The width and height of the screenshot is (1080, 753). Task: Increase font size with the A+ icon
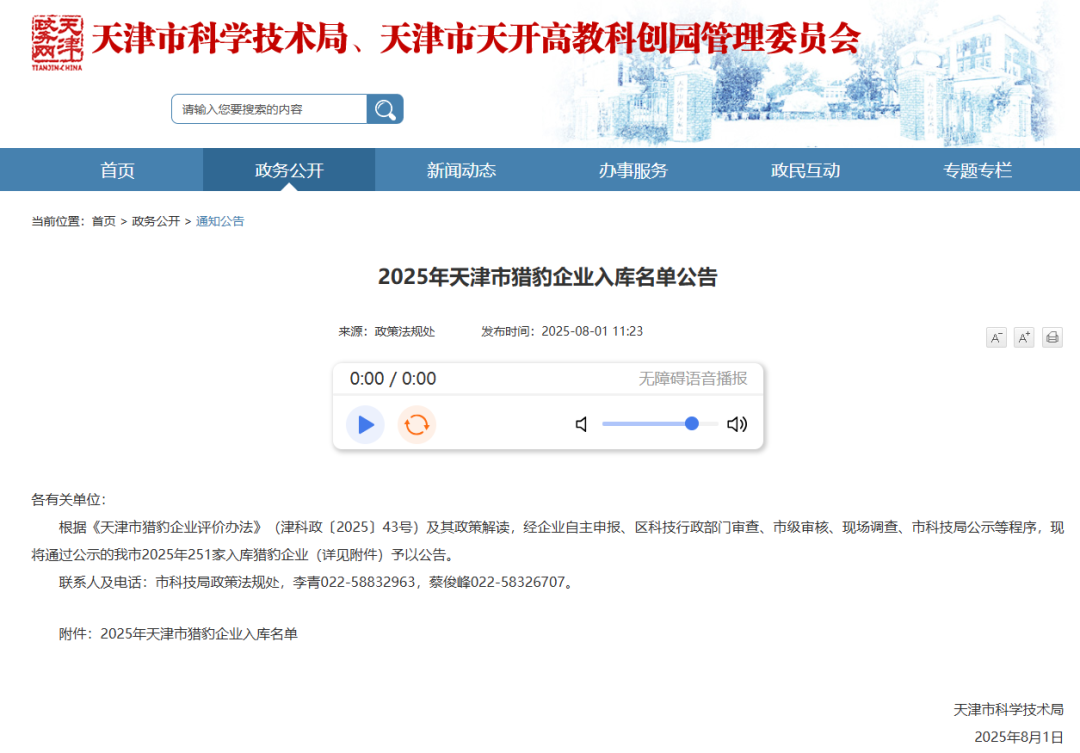point(1023,338)
